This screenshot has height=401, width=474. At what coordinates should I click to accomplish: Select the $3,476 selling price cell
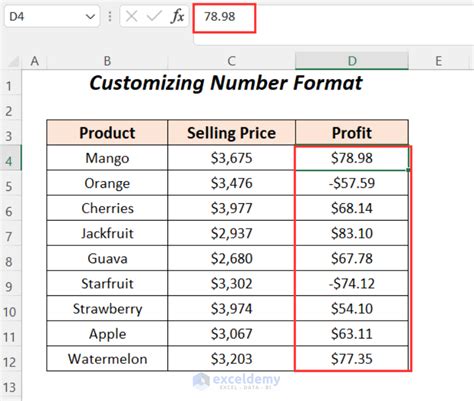231,183
